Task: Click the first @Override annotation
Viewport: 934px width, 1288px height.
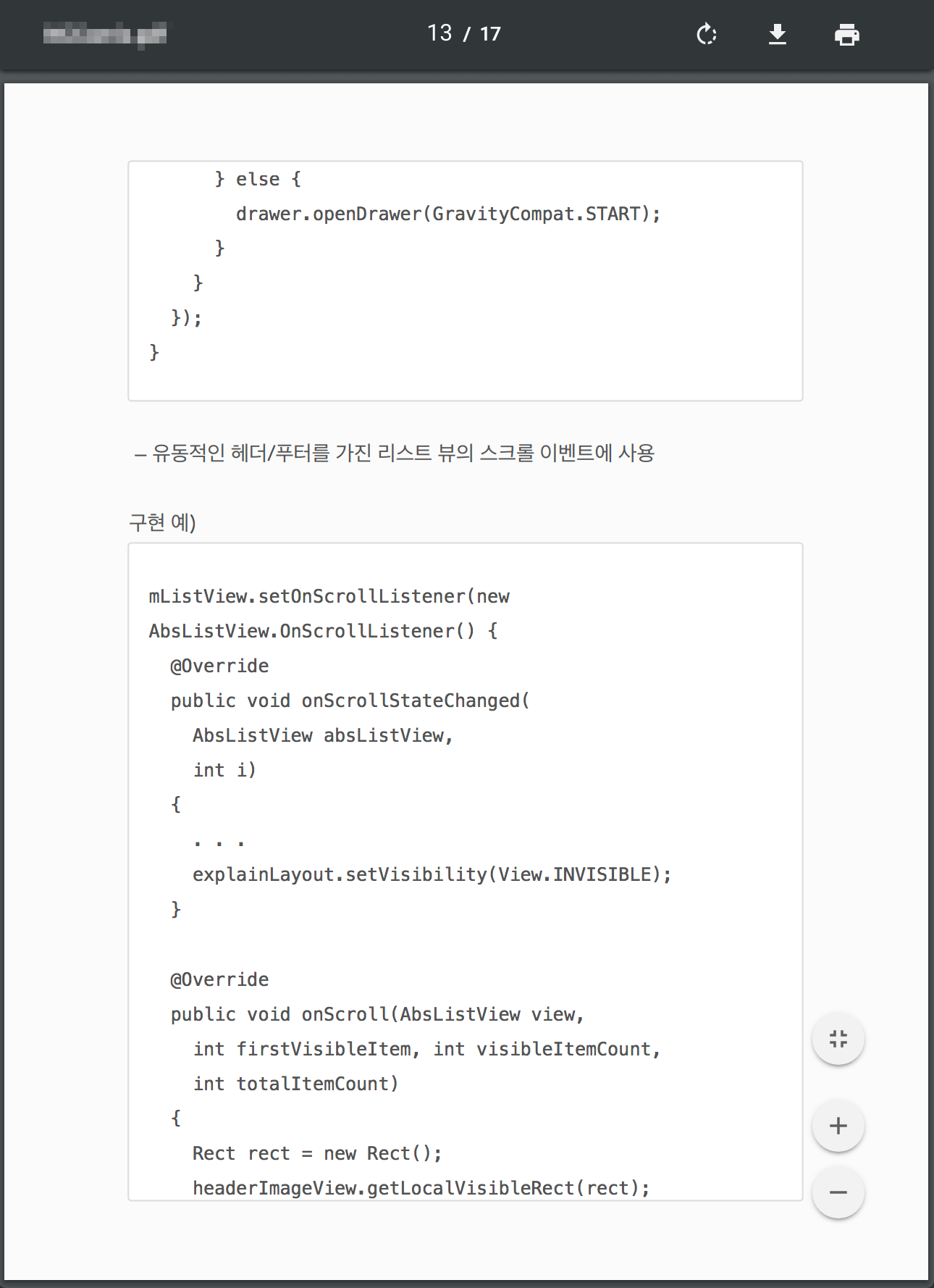Action: [x=219, y=666]
